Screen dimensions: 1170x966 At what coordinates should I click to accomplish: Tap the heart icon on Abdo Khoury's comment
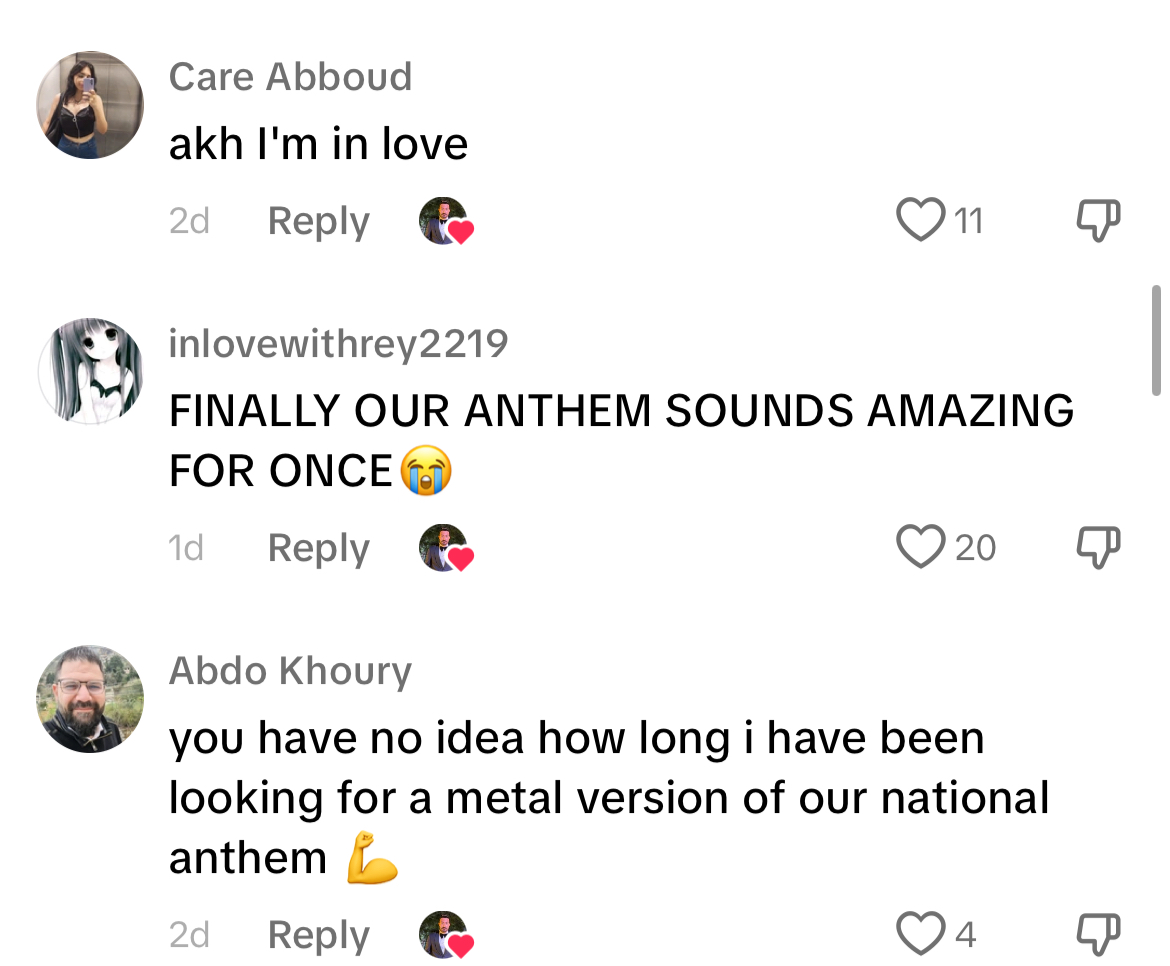pos(921,933)
